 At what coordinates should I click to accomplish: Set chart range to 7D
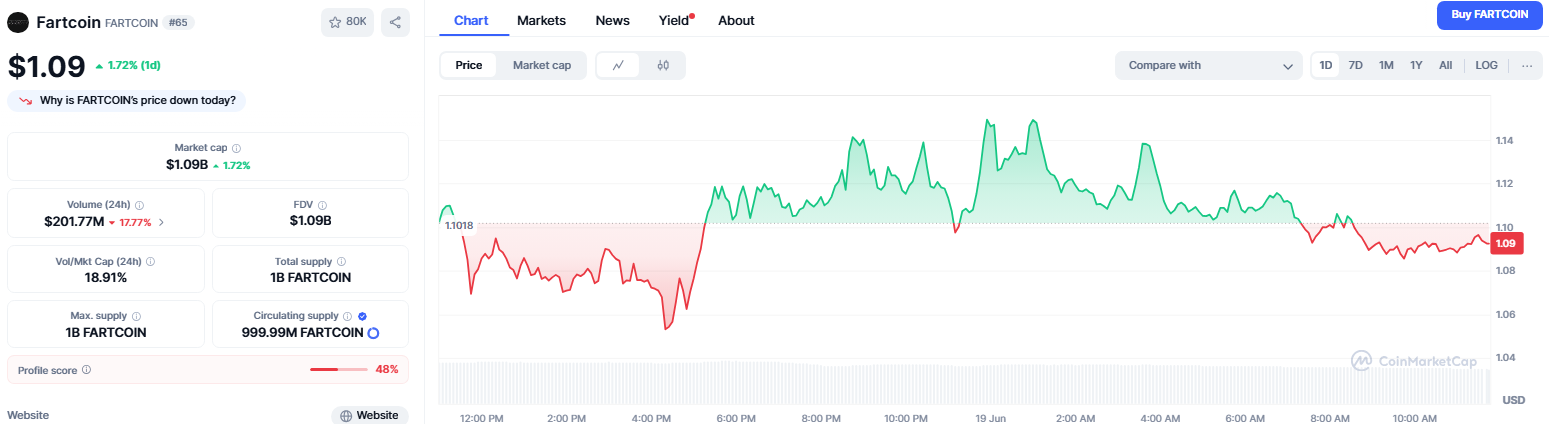coord(1356,65)
